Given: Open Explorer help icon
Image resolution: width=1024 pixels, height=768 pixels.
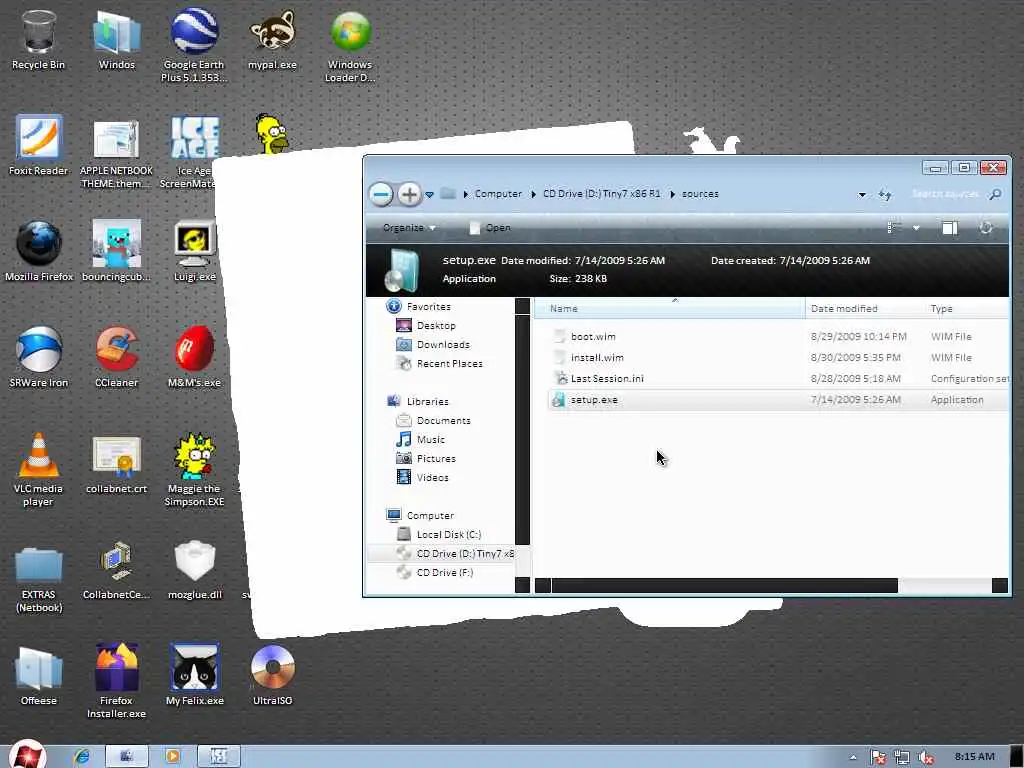Looking at the screenshot, I should [x=986, y=227].
